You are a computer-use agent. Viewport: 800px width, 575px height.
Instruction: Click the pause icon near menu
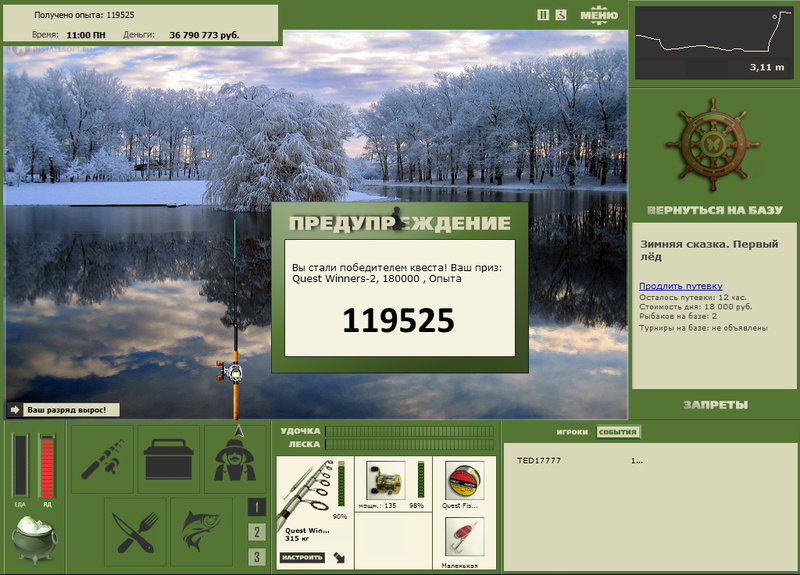tap(543, 15)
